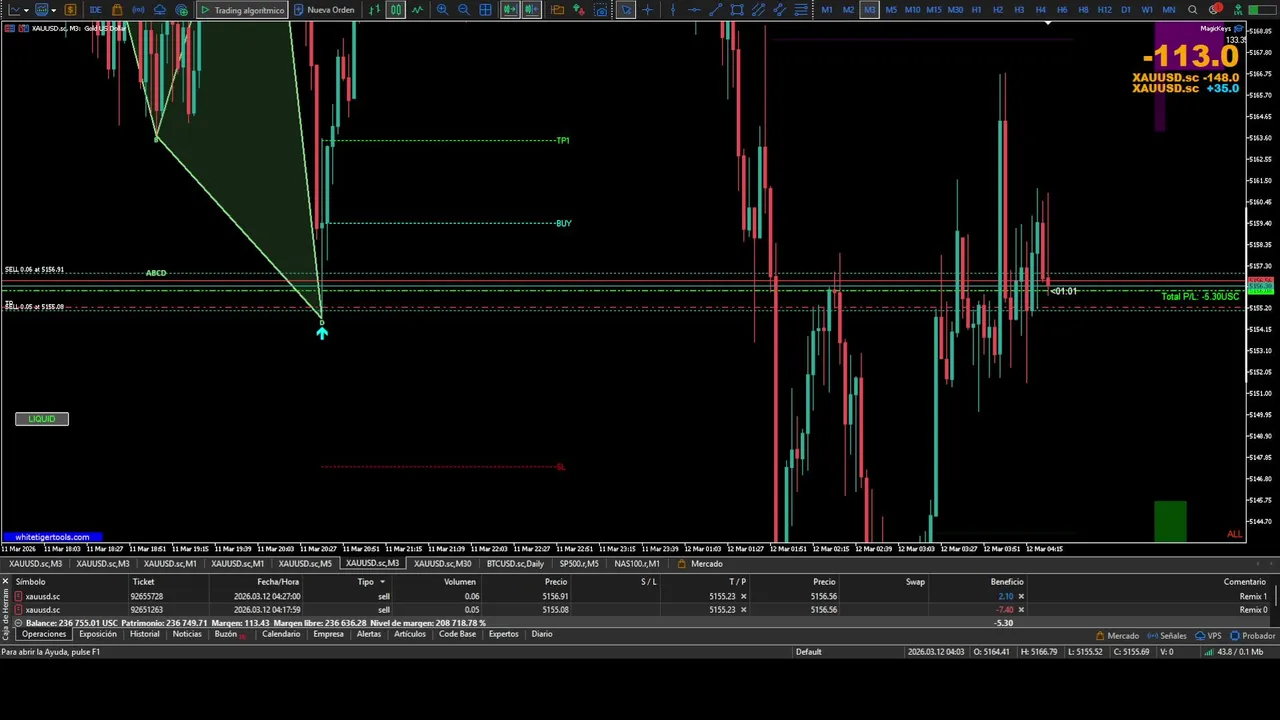
Task: Open the Probador link in the bottom bar
Action: point(1252,636)
